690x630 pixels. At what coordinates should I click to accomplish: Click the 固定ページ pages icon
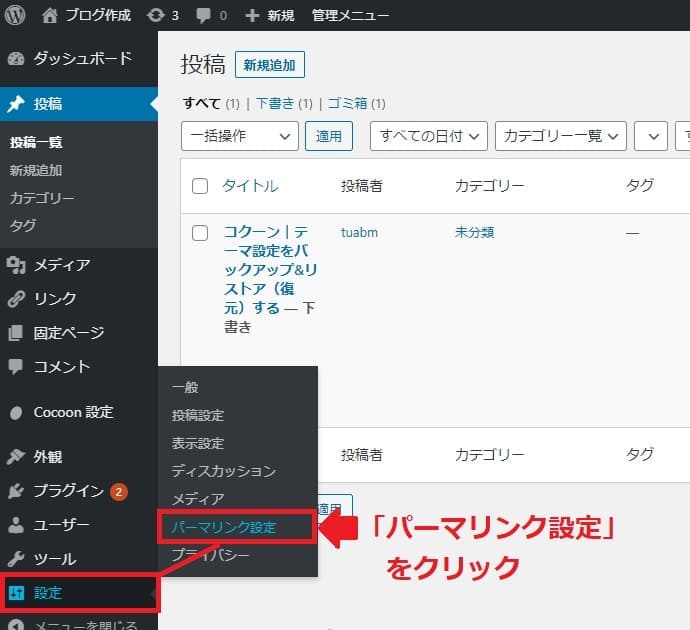(16, 333)
